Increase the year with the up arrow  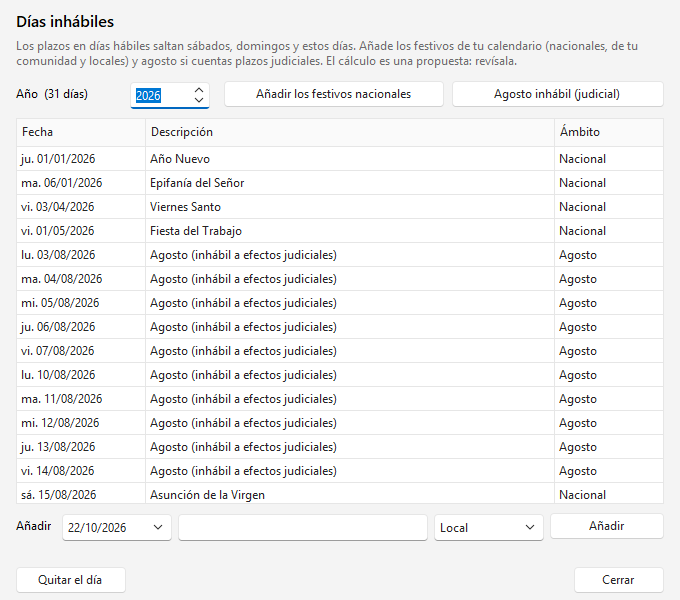pos(199,90)
